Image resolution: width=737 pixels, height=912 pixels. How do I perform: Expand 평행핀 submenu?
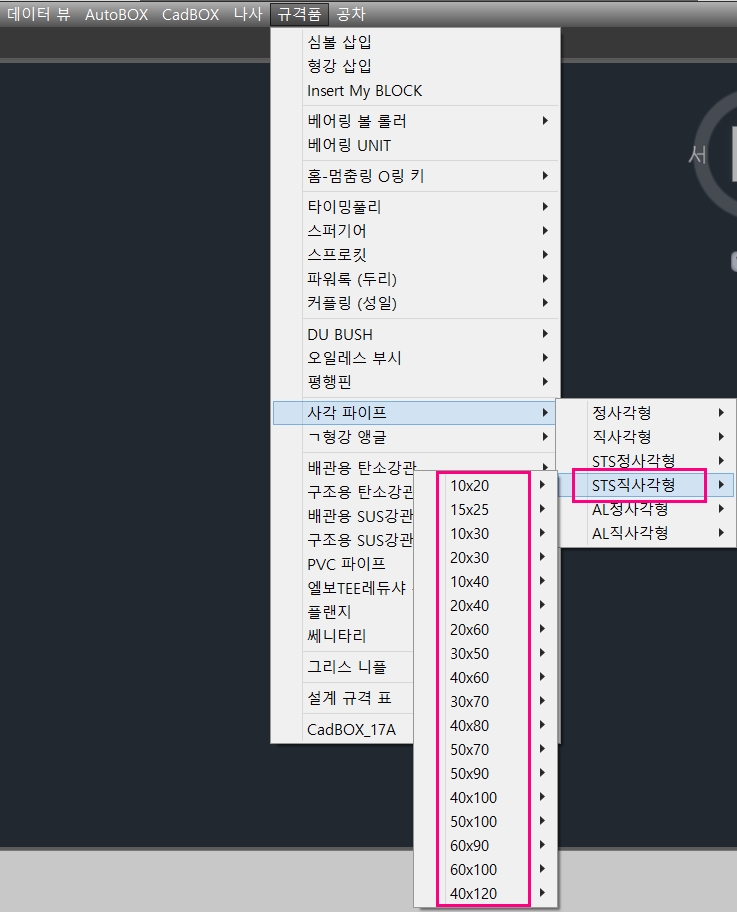click(415, 382)
